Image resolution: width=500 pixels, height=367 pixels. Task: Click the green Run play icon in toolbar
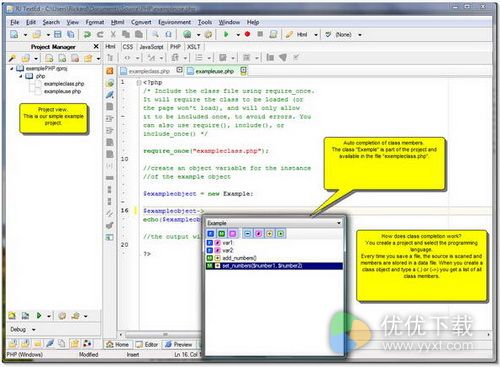click(226, 34)
